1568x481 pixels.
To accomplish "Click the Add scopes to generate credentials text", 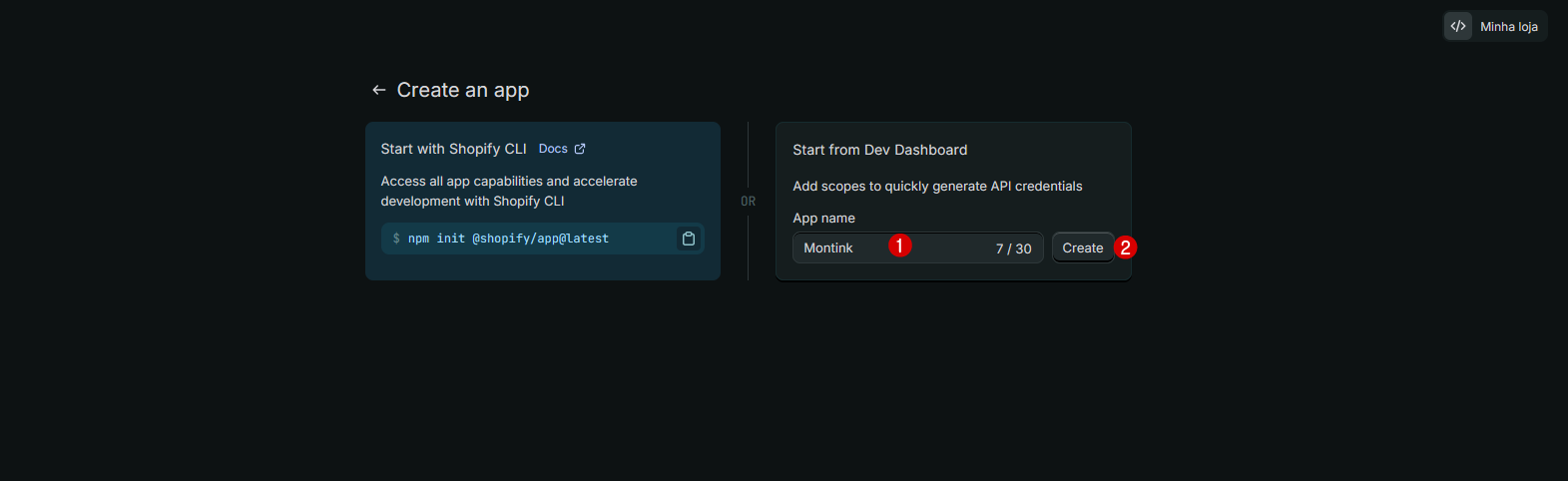I will pos(937,186).
